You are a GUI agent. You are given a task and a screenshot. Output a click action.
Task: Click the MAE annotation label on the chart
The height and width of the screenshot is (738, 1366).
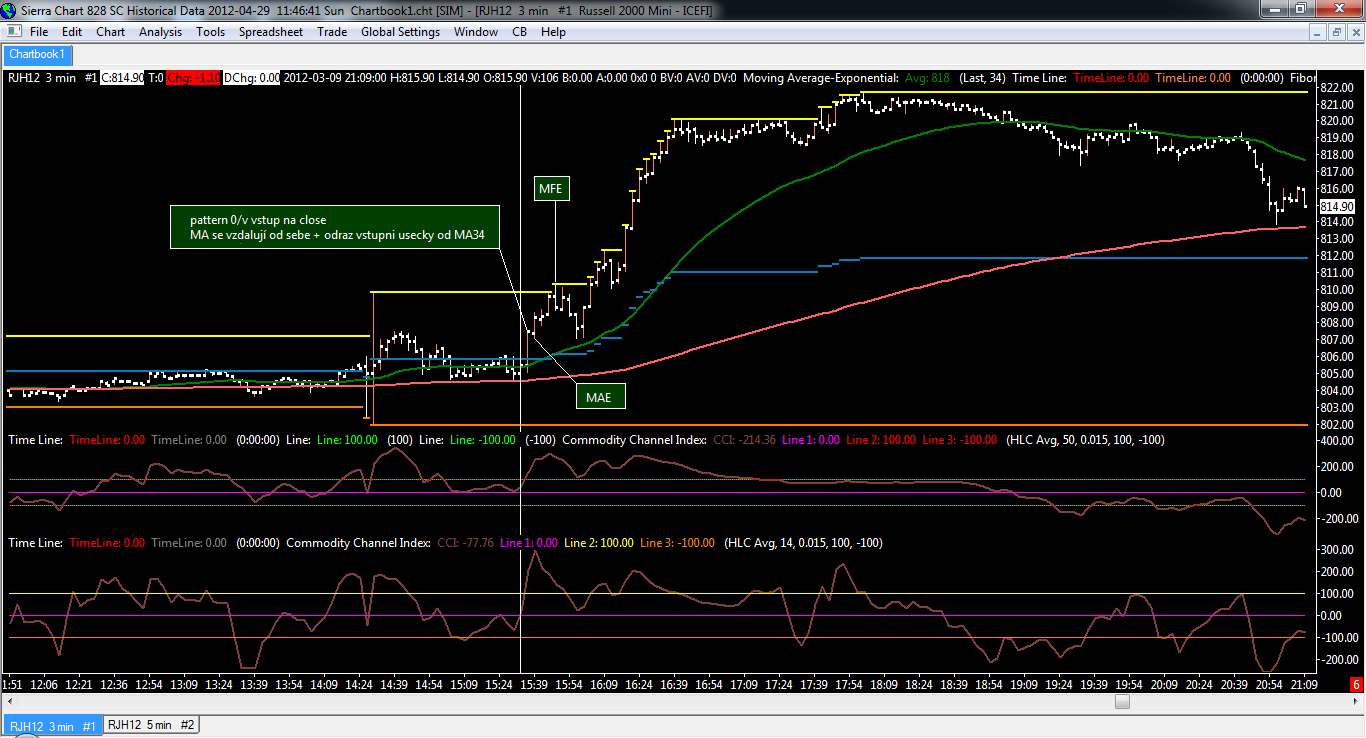599,397
